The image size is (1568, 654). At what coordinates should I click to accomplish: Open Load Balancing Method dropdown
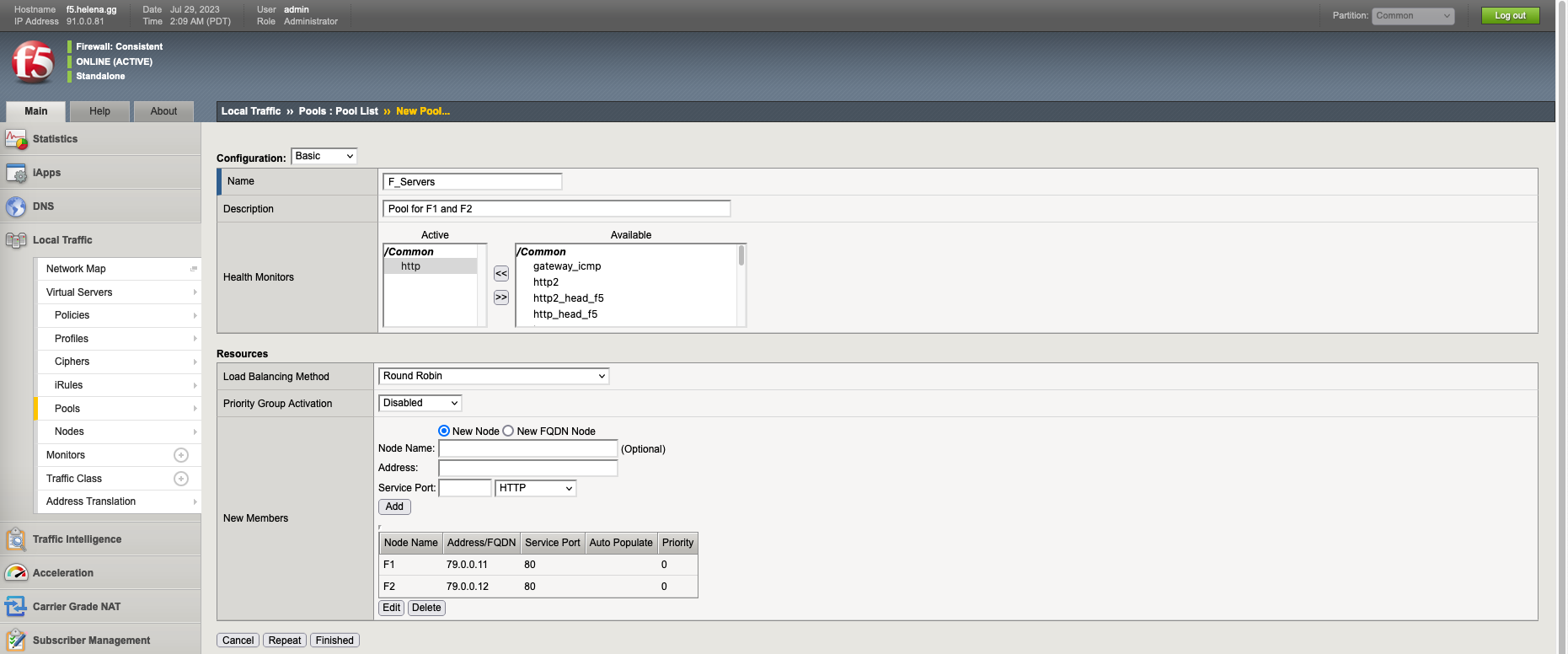(x=494, y=376)
